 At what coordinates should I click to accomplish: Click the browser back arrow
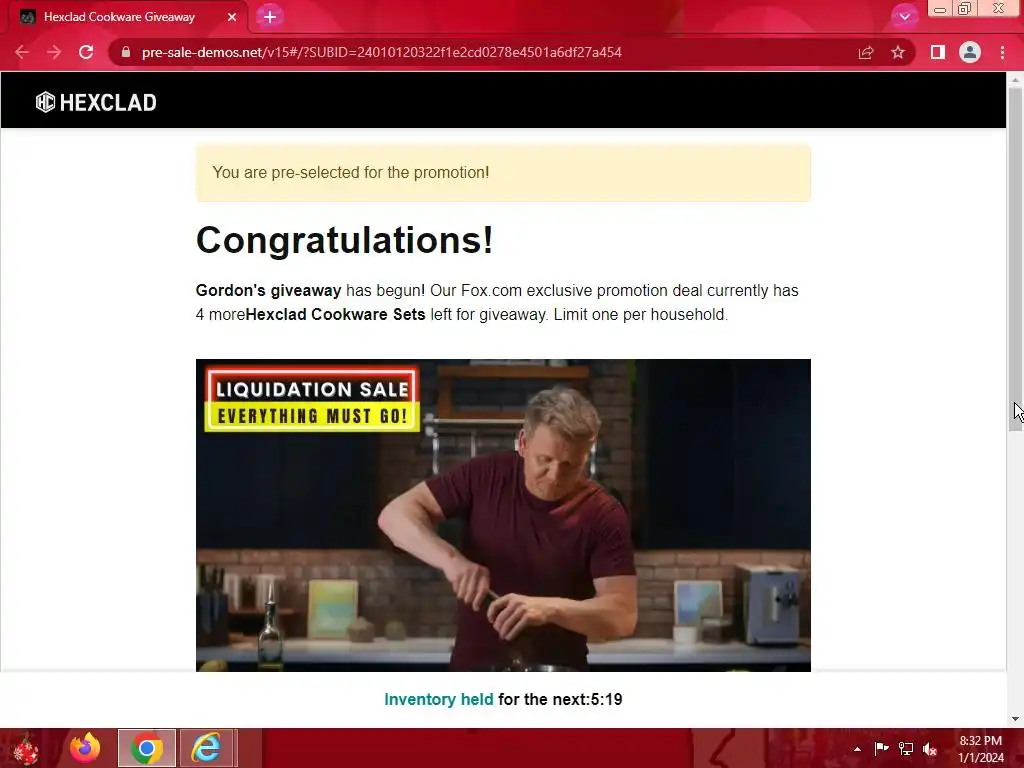pos(22,52)
